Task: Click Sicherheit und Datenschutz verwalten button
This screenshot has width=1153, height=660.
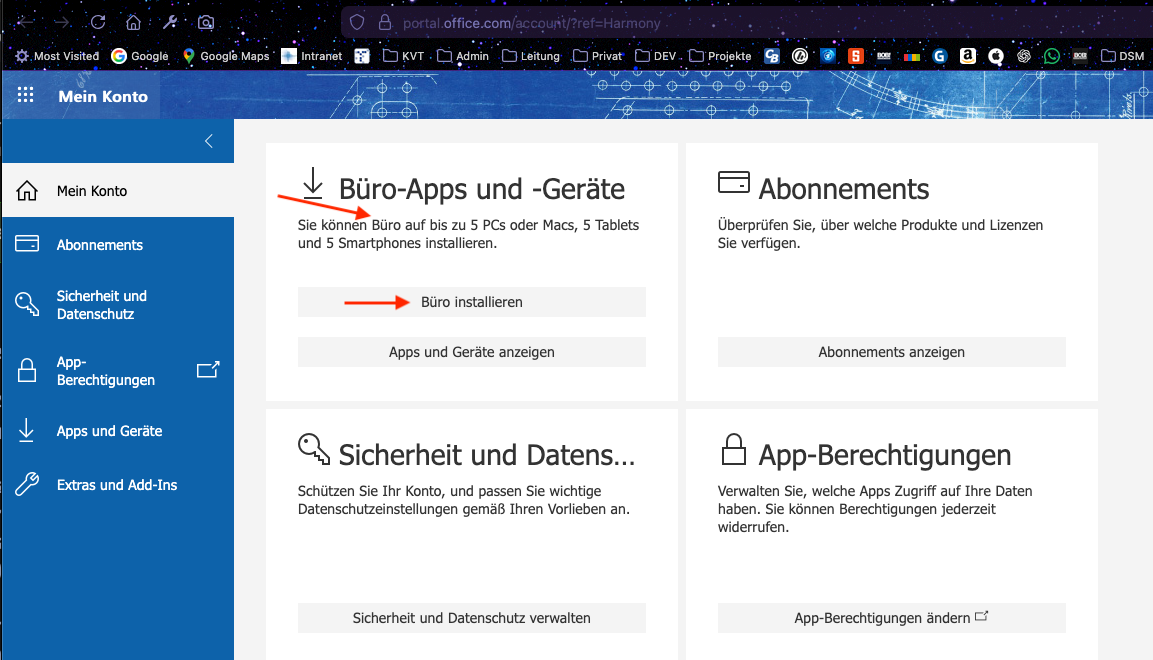Action: pyautogui.click(x=472, y=618)
